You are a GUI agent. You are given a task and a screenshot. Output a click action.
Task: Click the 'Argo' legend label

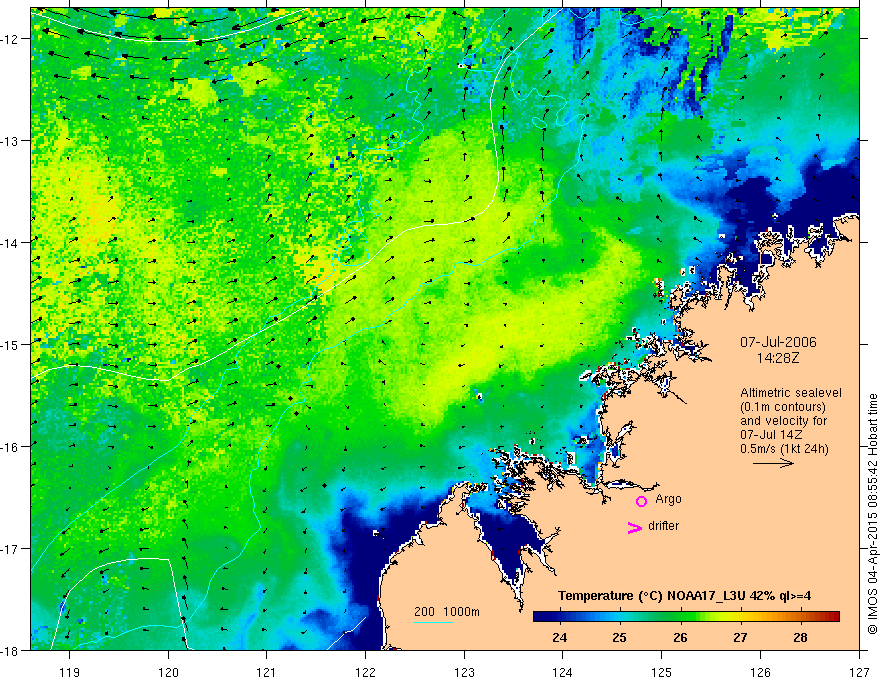[x=668, y=499]
